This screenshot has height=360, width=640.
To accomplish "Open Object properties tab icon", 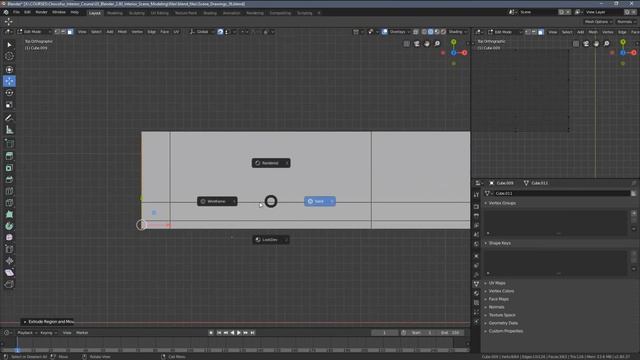I will point(476,256).
